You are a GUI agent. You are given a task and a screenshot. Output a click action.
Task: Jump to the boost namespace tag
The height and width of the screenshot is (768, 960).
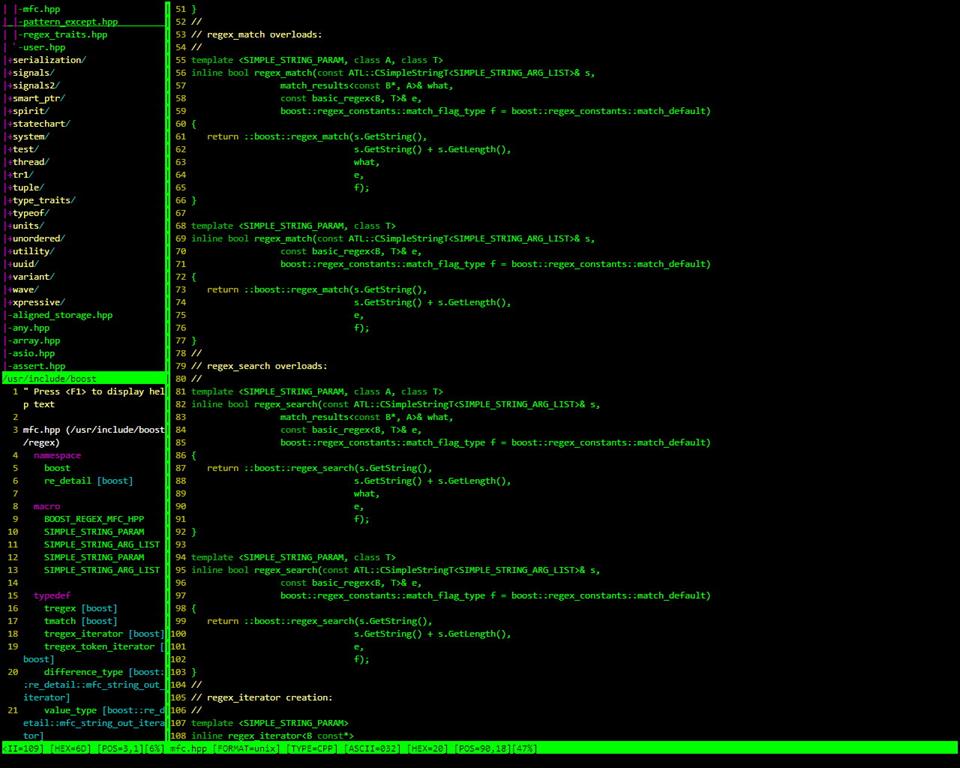57,469
